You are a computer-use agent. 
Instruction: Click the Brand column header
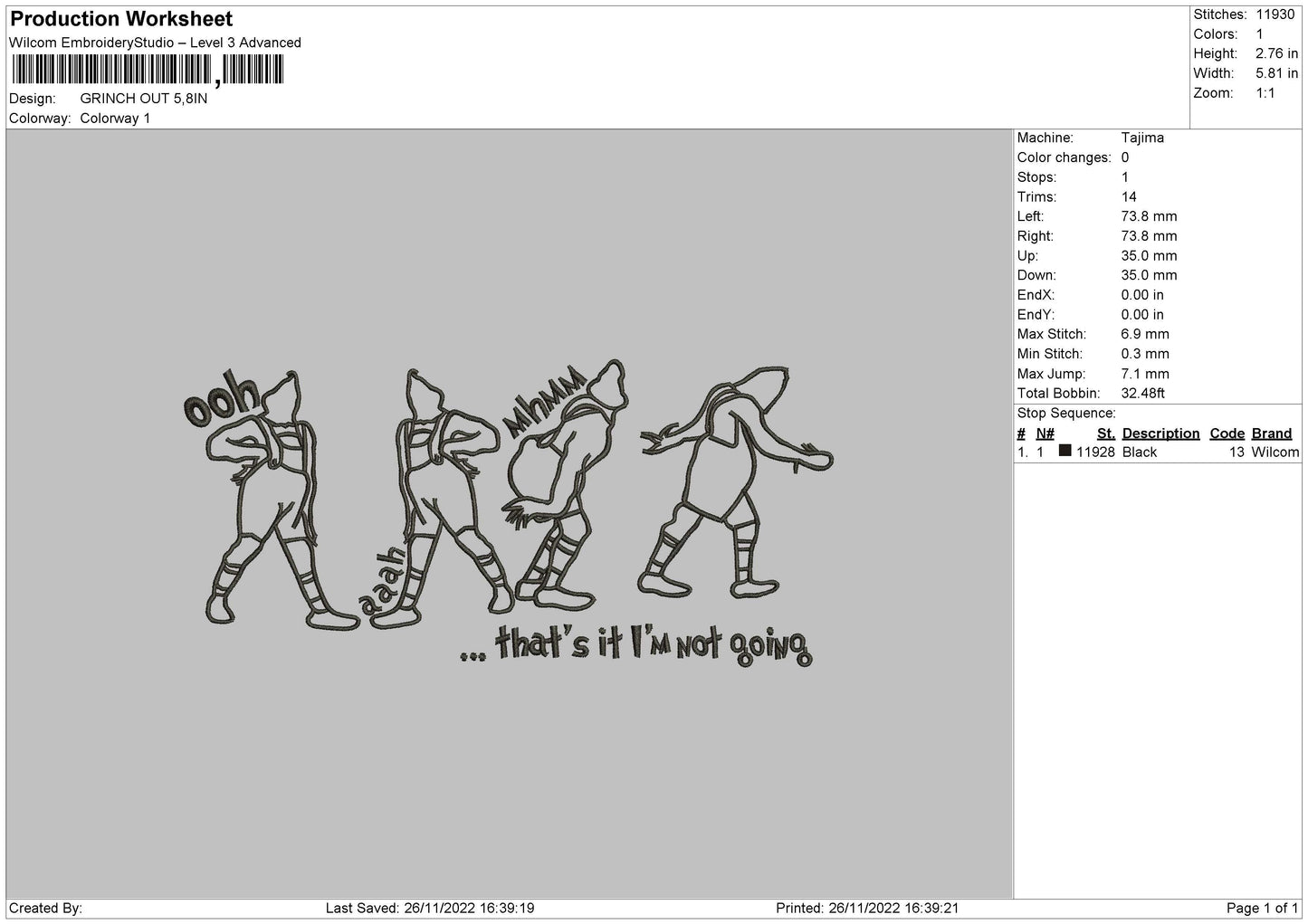1272,433
